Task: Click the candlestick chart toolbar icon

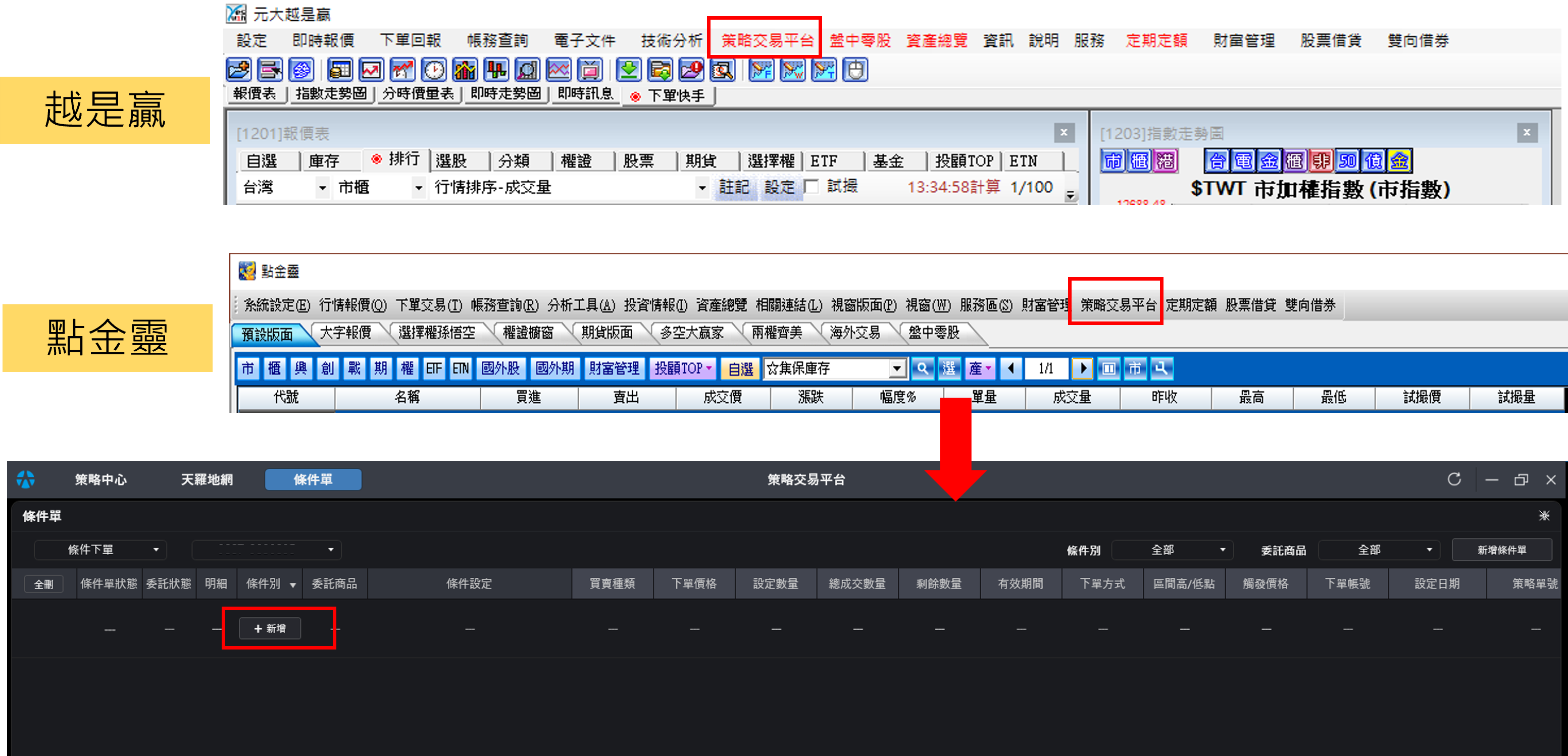Action: (x=496, y=70)
